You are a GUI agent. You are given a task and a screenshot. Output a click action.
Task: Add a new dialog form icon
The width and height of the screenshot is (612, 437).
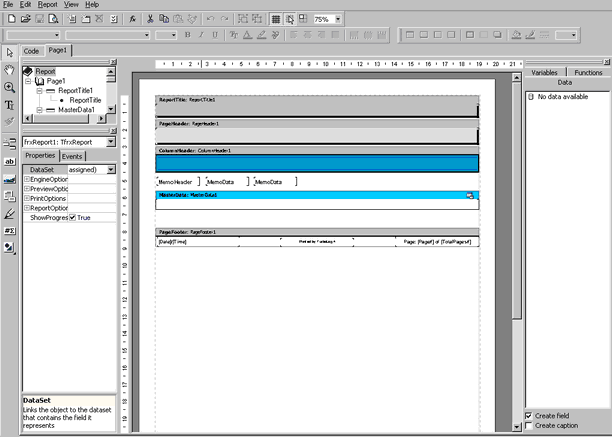85,19
